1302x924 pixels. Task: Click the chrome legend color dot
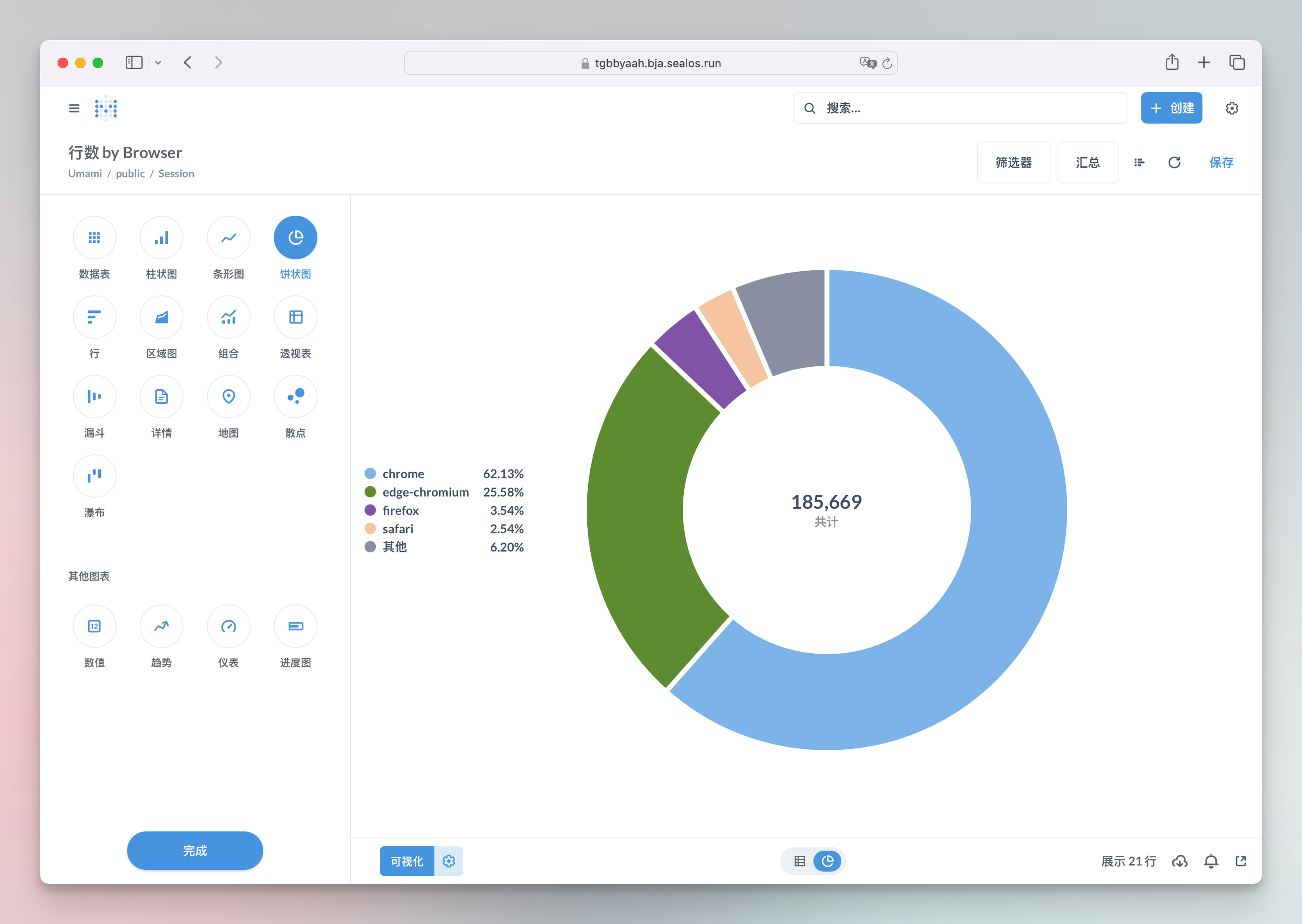click(x=370, y=473)
